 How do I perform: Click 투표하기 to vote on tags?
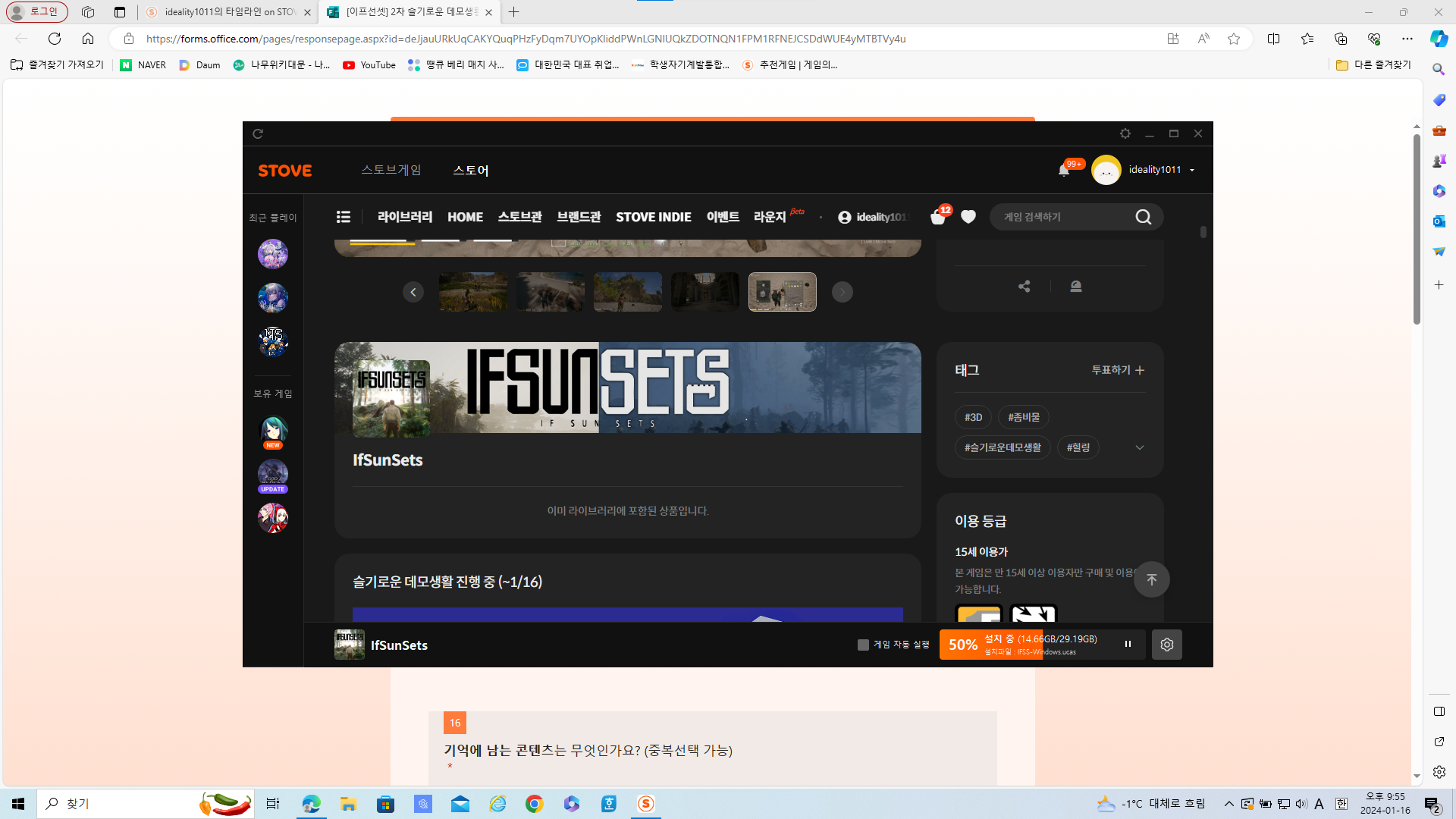tap(1118, 370)
